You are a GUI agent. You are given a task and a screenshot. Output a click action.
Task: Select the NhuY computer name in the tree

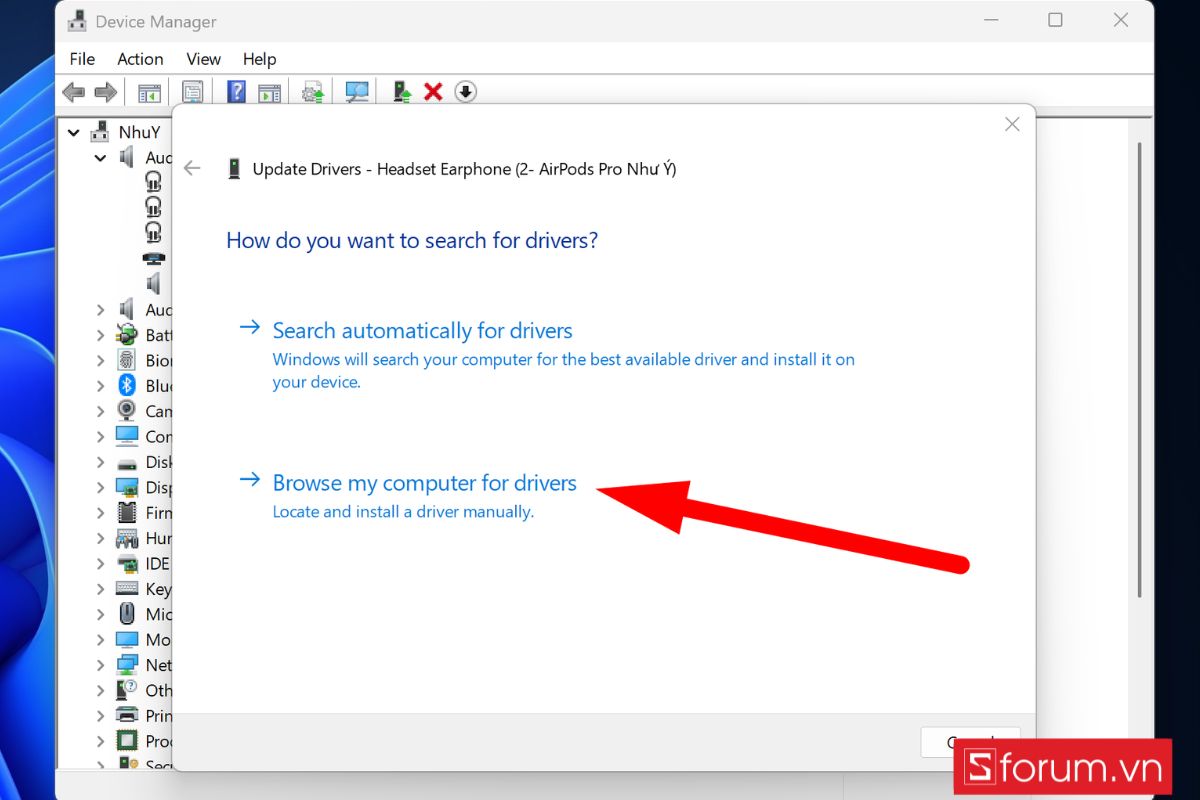point(139,132)
